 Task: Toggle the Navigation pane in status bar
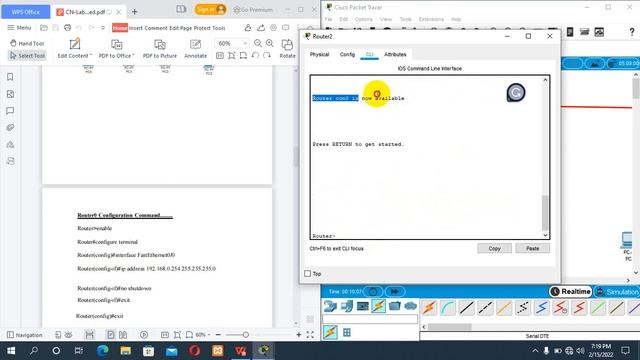point(25,335)
